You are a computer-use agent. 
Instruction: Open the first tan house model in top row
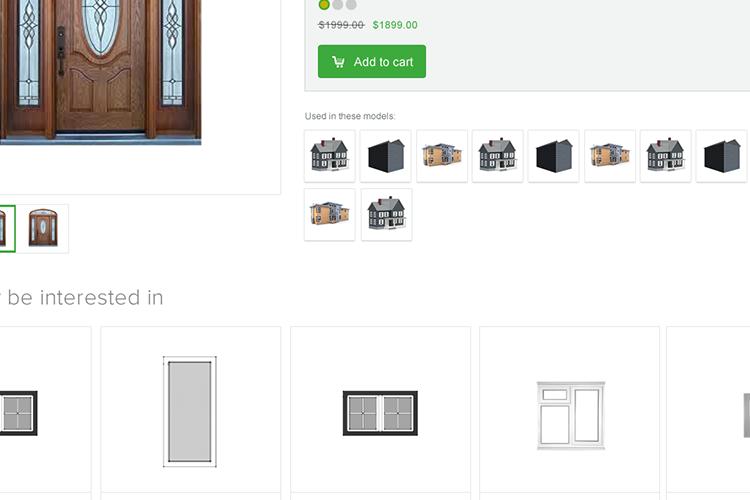coord(442,156)
